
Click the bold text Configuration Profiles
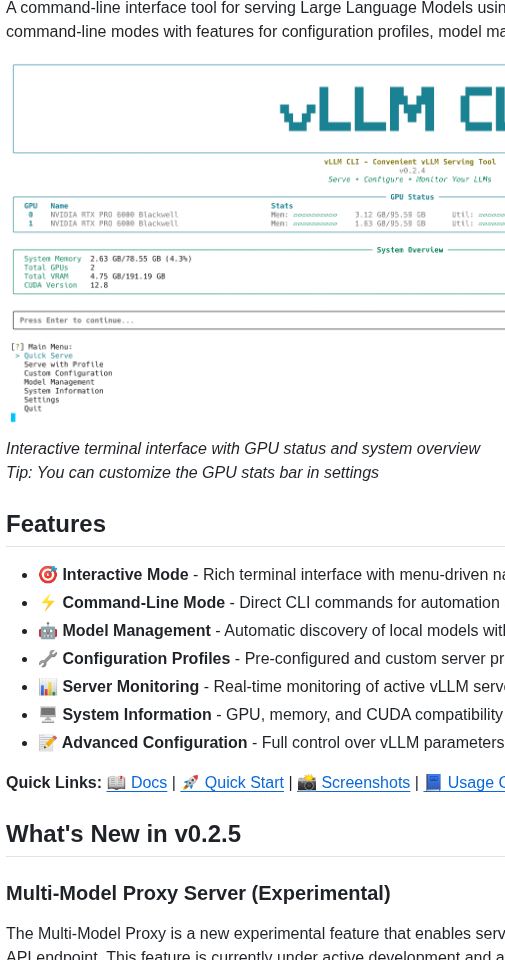click(x=146, y=658)
